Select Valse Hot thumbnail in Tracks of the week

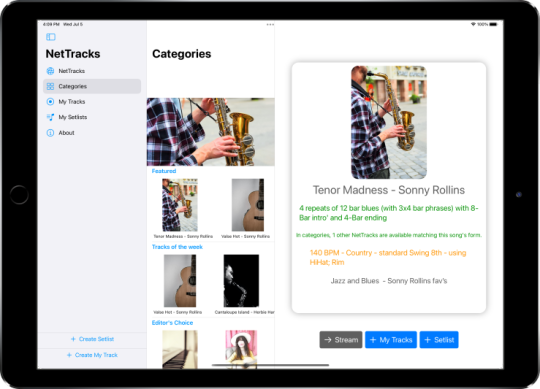coord(180,281)
